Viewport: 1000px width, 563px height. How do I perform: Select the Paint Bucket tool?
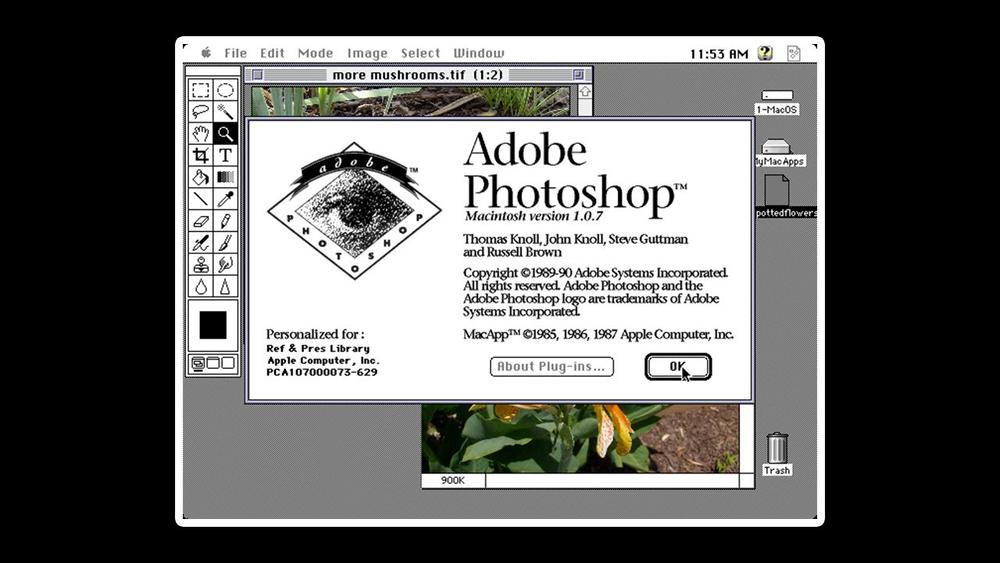(200, 177)
